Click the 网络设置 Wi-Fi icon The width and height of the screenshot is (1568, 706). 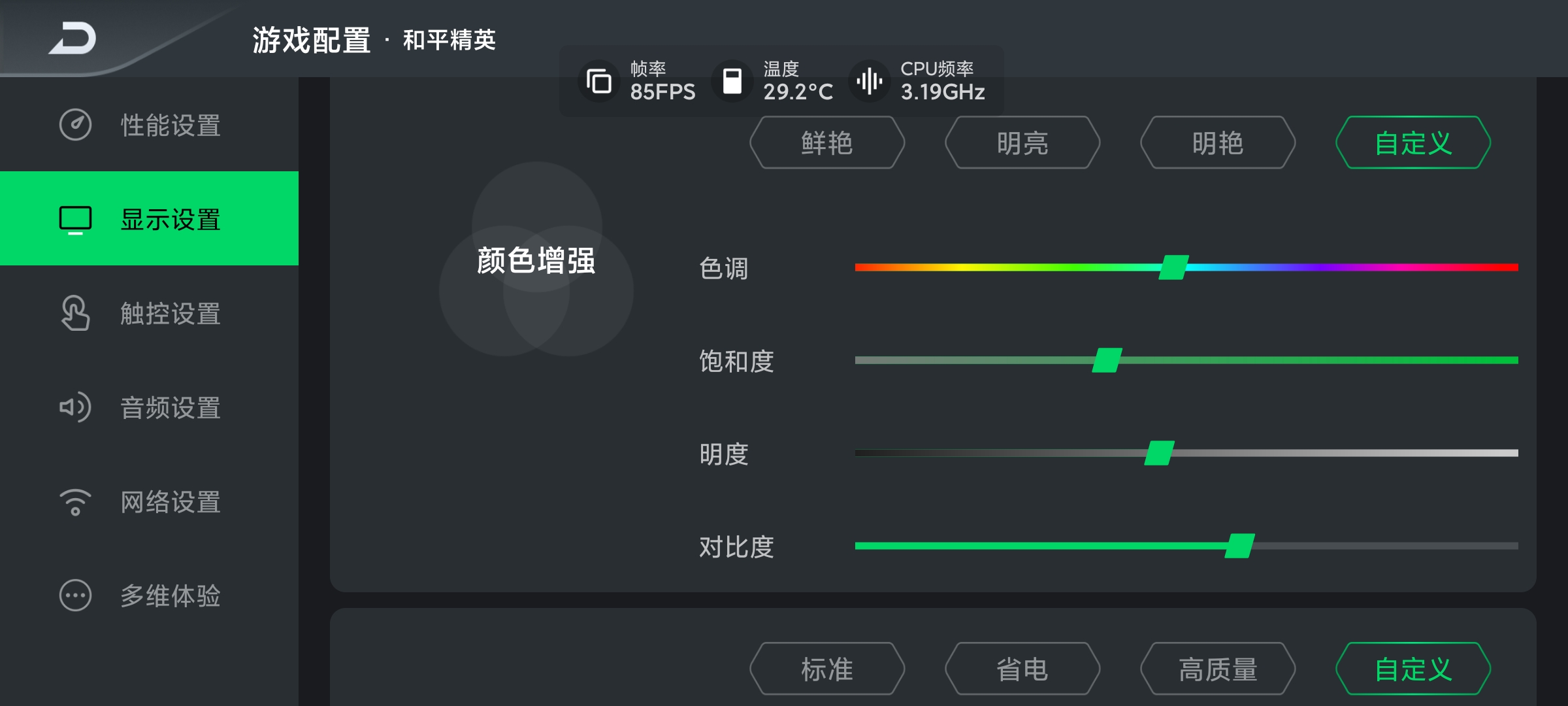[x=75, y=502]
